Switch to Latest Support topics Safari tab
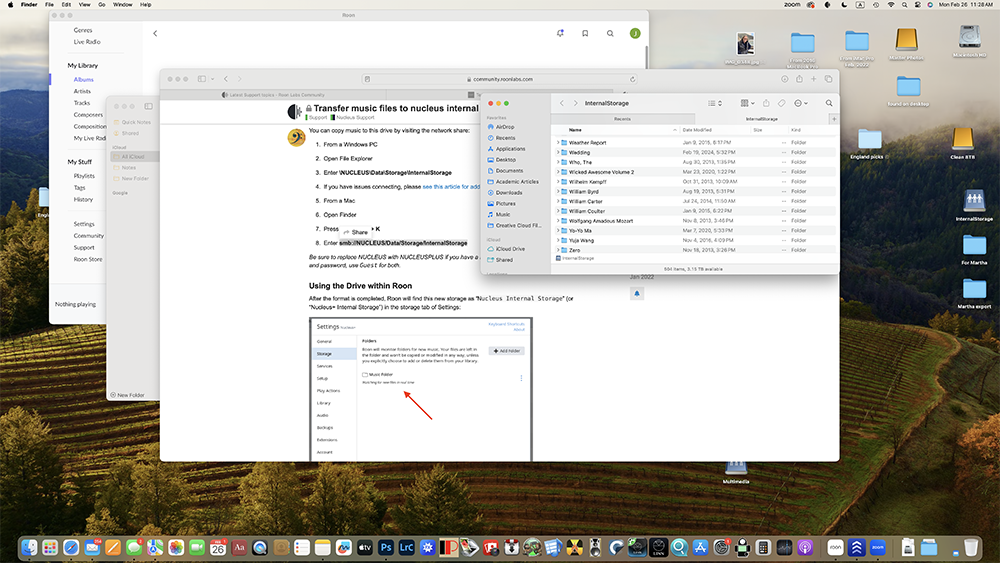Viewport: 1000px width, 563px height. 273,95
